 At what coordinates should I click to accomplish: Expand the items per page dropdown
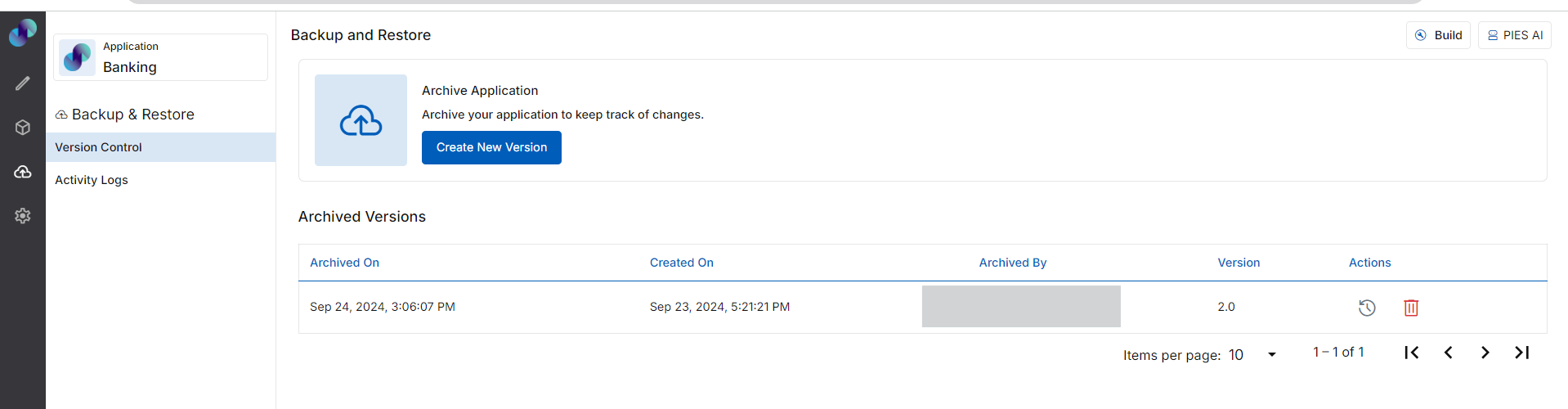point(1253,355)
